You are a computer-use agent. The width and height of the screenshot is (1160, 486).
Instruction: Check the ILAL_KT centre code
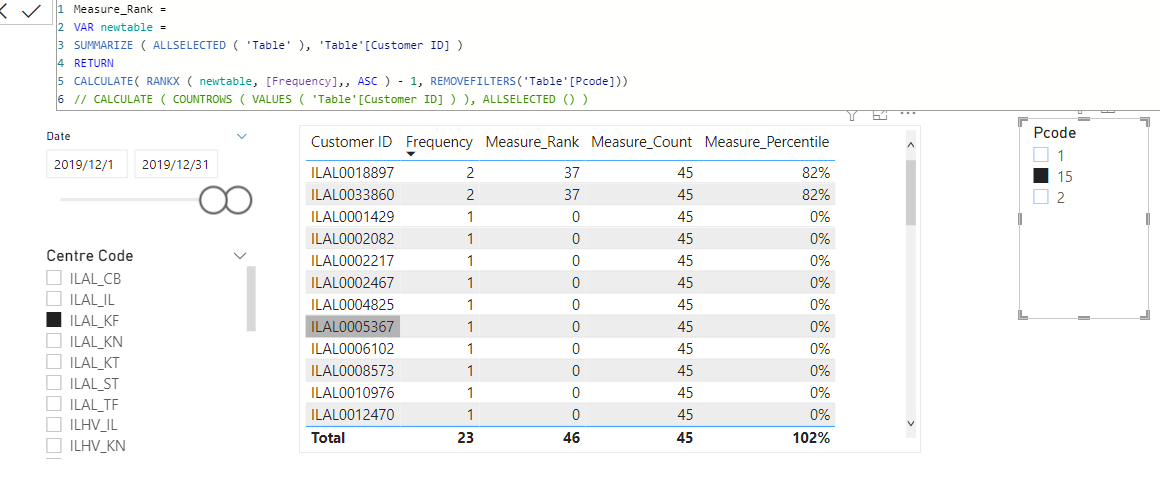[x=54, y=362]
